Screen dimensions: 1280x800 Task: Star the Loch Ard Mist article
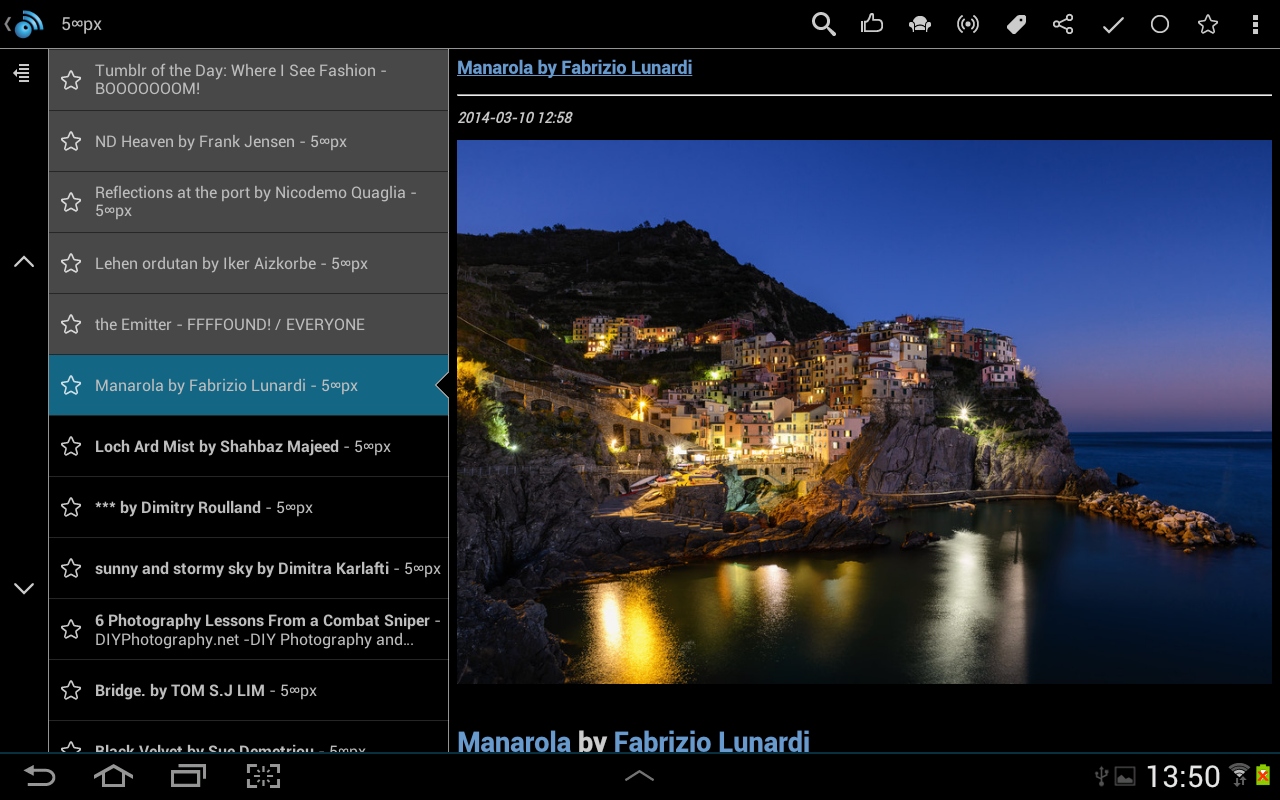tap(70, 445)
